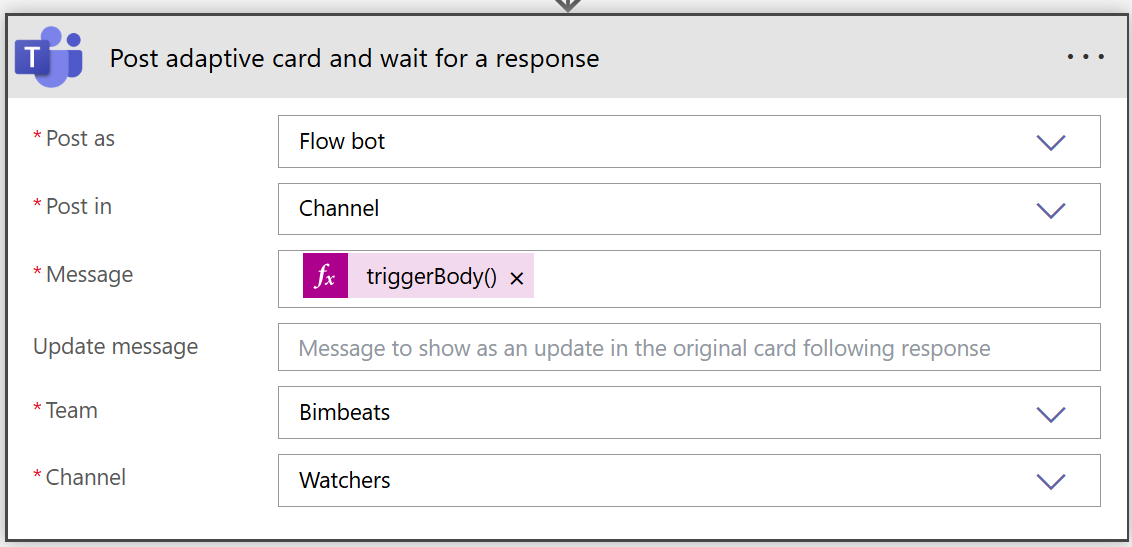Click the connector arrow above the card
This screenshot has height=547, width=1132.
click(568, 6)
